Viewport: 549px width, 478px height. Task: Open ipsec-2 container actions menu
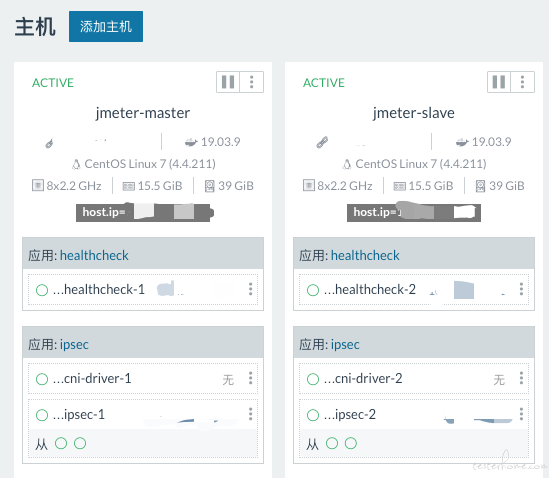click(x=521, y=414)
